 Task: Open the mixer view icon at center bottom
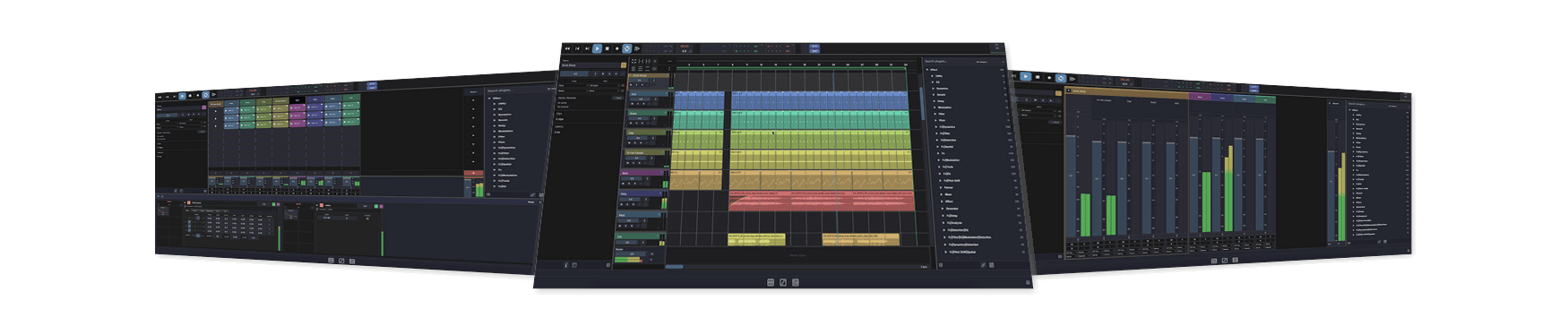(x=771, y=282)
